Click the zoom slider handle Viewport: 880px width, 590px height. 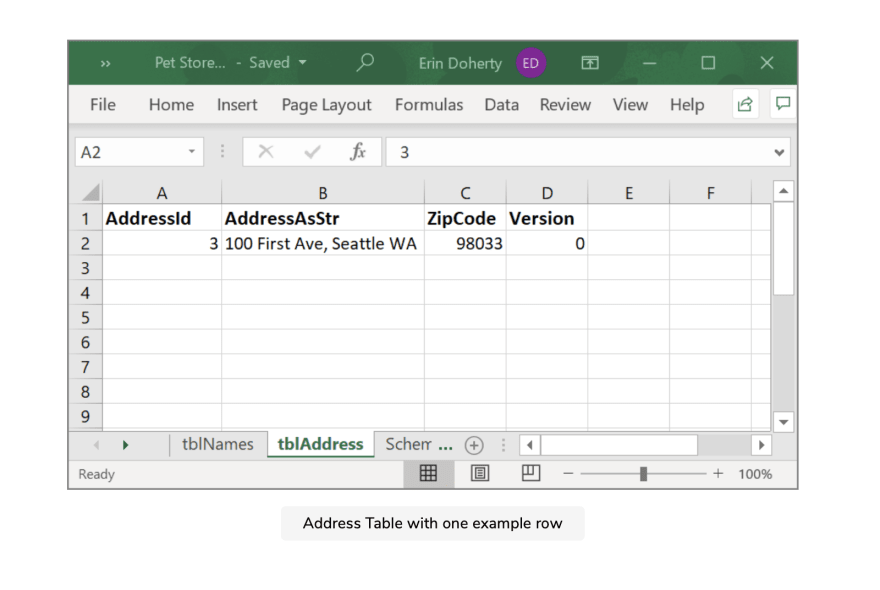[x=644, y=474]
